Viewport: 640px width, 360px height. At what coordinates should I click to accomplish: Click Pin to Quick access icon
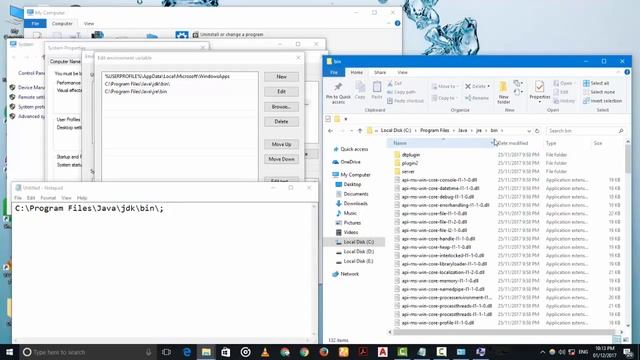[x=338, y=87]
